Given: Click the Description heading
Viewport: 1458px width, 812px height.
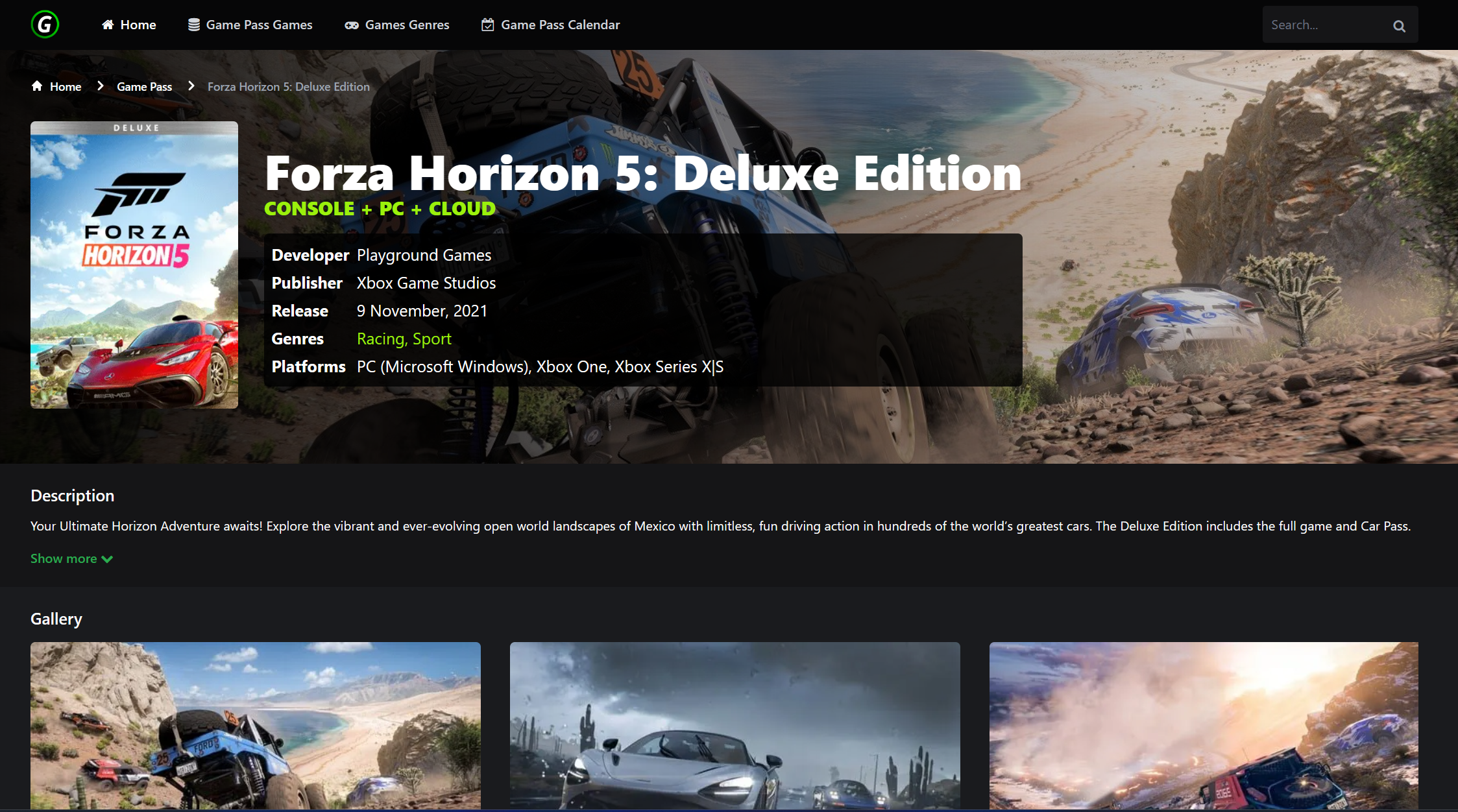Looking at the screenshot, I should 73,496.
